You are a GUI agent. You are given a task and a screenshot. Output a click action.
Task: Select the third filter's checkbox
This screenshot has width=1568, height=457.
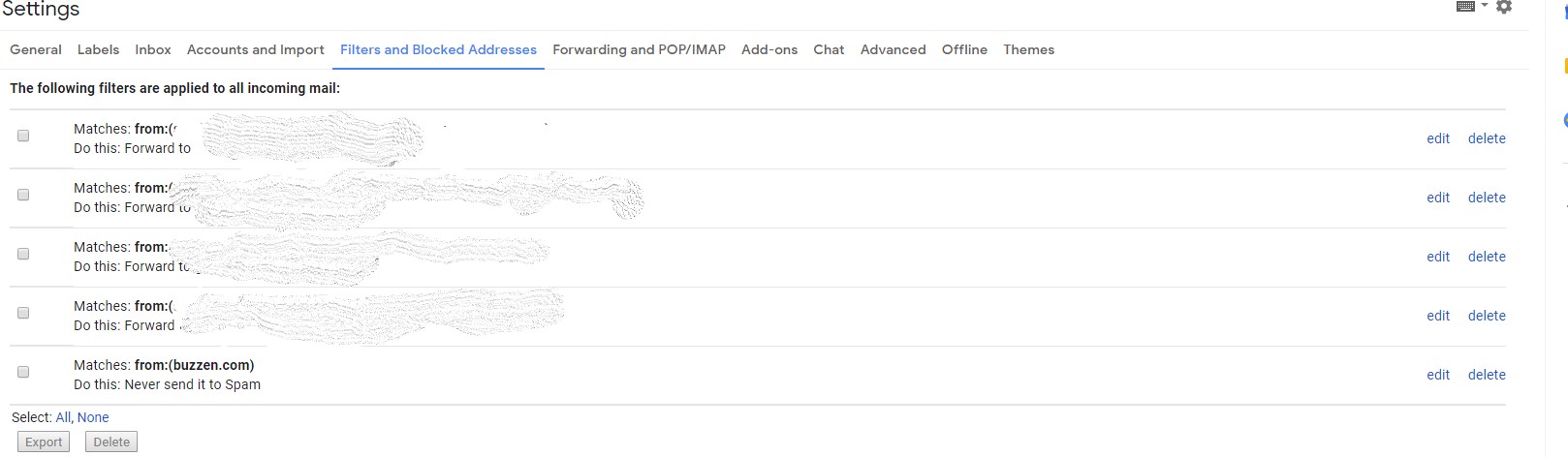[23, 254]
